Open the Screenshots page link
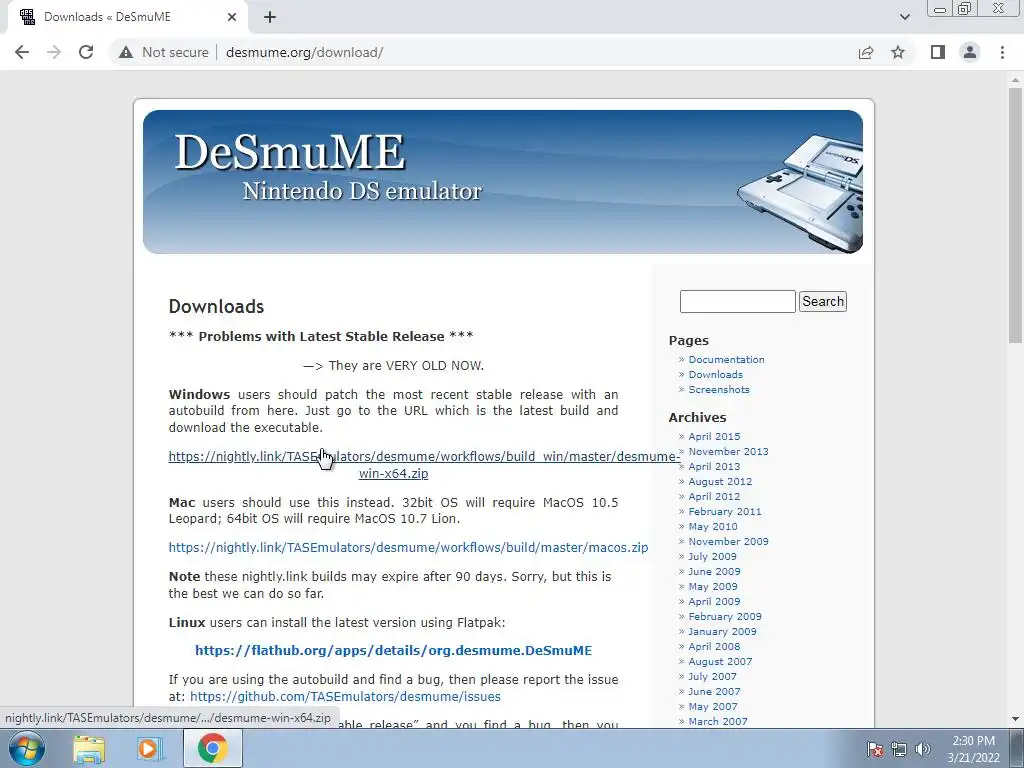The width and height of the screenshot is (1024, 768). click(x=718, y=389)
